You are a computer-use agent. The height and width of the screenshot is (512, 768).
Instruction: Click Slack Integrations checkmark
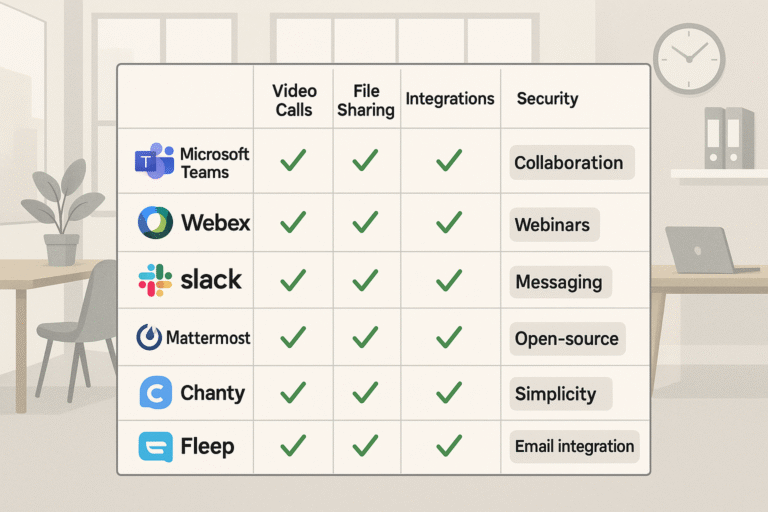[449, 280]
